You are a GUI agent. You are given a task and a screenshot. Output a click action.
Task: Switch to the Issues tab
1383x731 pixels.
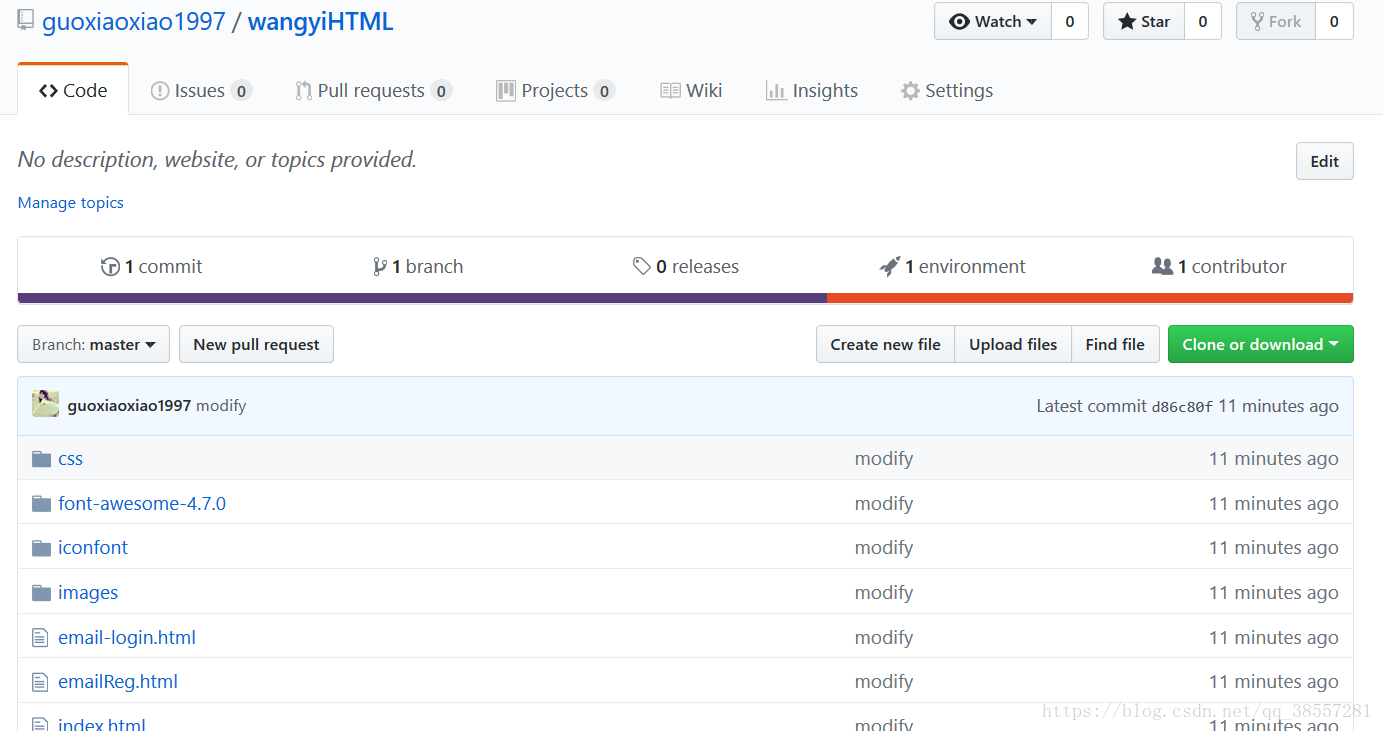pos(201,90)
